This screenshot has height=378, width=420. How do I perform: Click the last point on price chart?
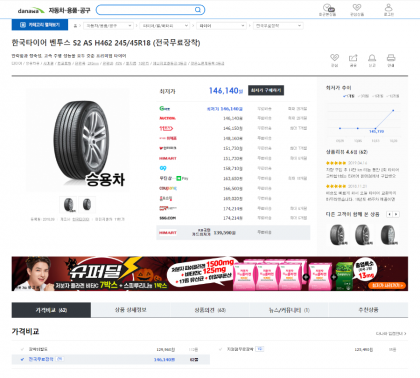pos(393,110)
